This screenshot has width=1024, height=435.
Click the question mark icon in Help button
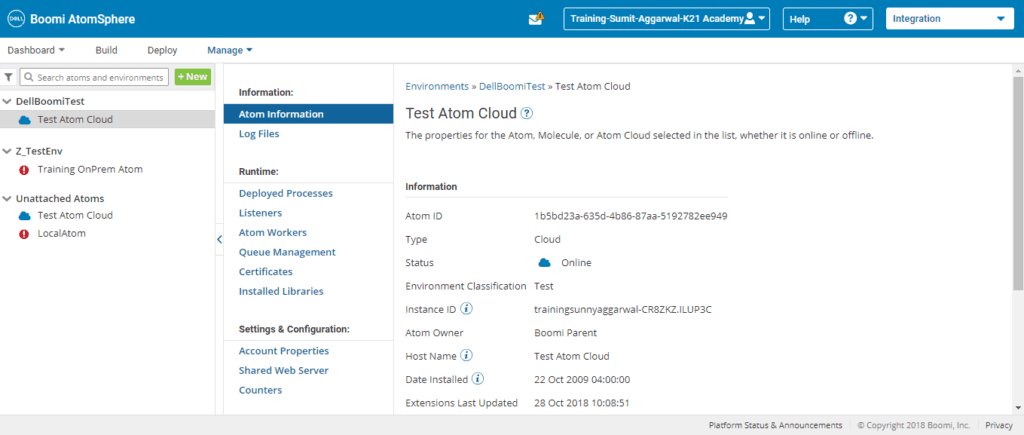point(850,18)
